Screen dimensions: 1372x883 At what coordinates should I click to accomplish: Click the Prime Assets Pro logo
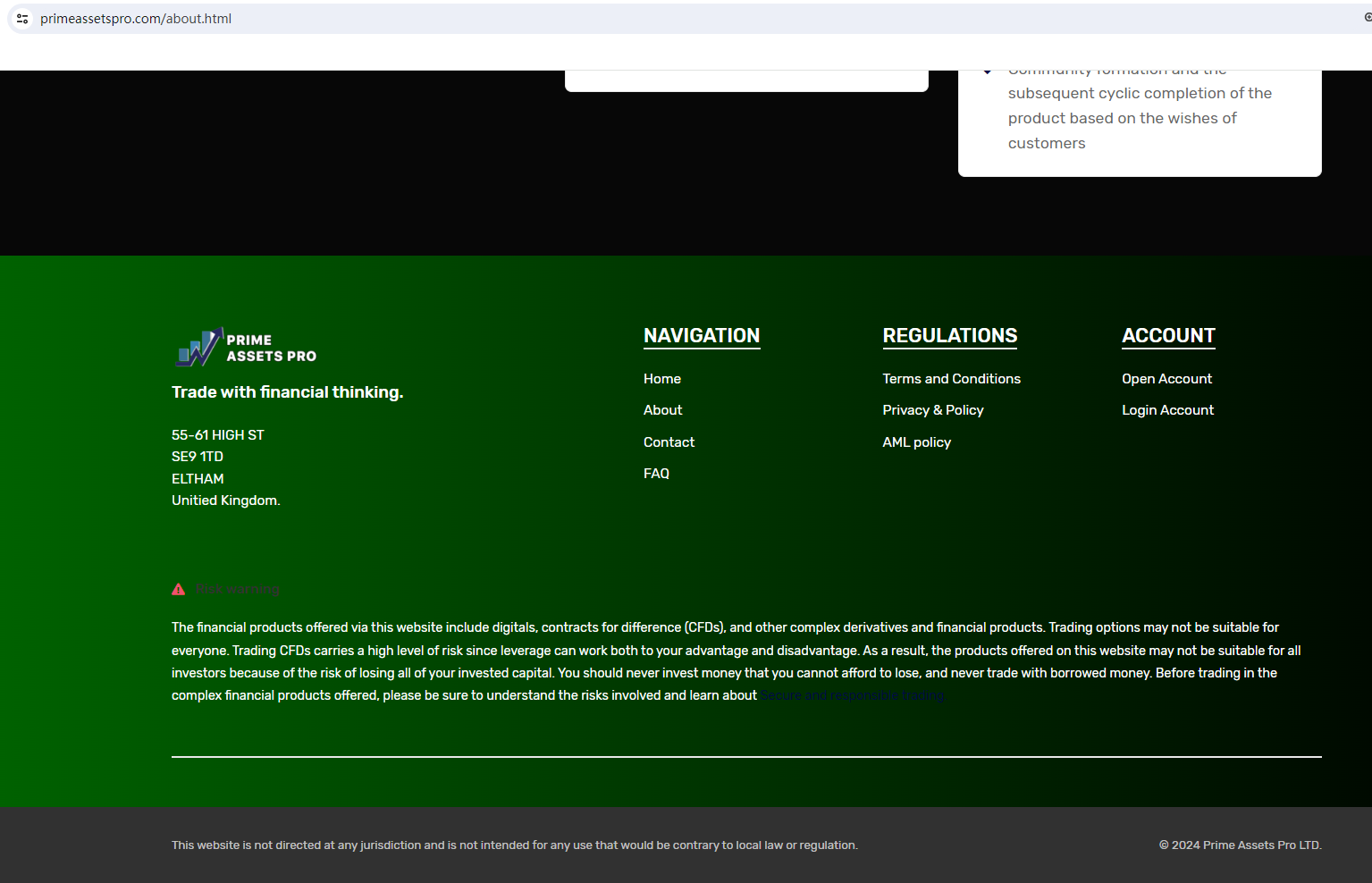[246, 347]
